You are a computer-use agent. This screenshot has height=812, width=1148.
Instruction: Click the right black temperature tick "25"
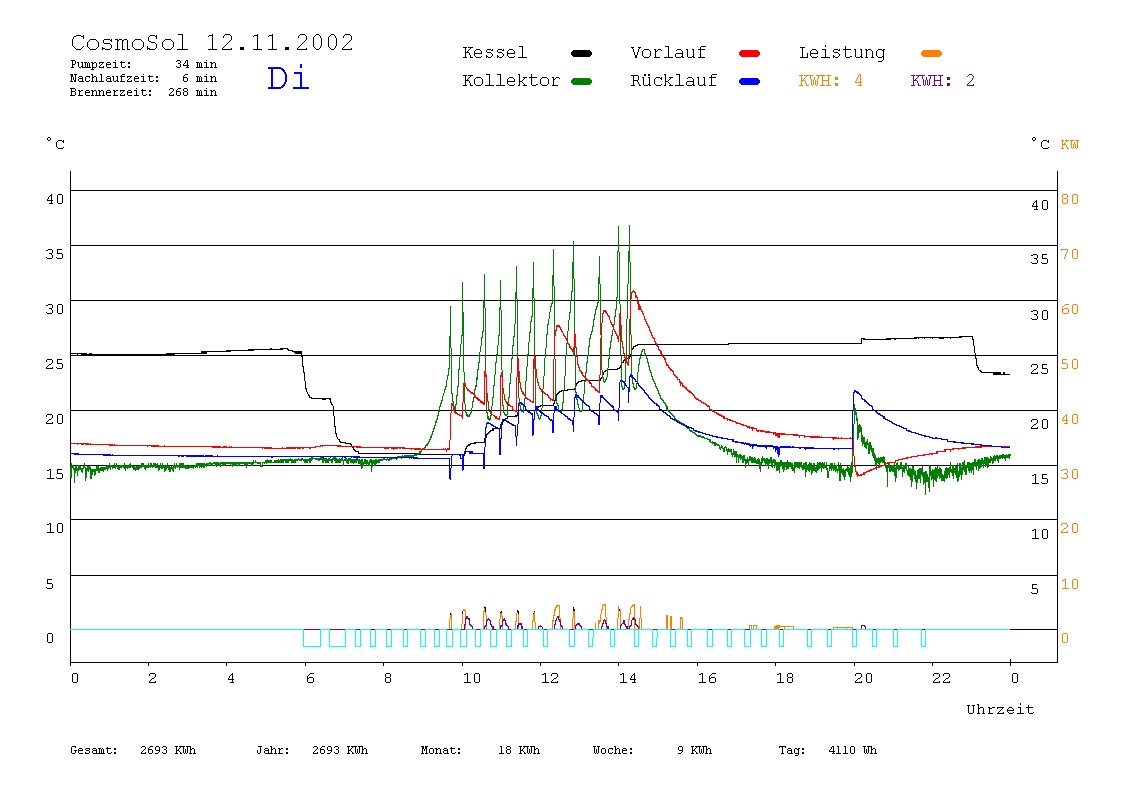[x=1040, y=369]
